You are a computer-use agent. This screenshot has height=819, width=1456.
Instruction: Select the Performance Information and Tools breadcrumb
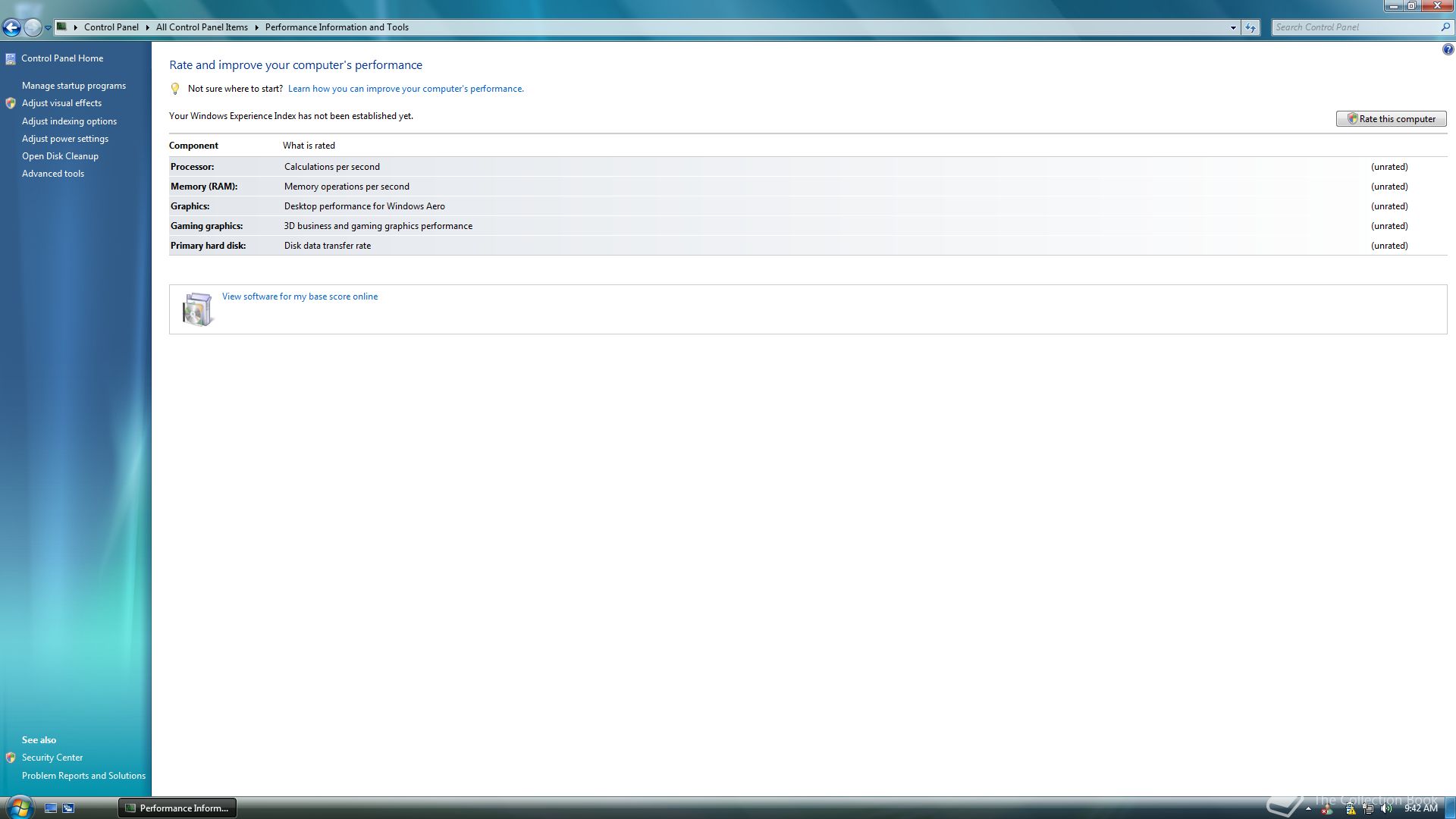point(337,27)
